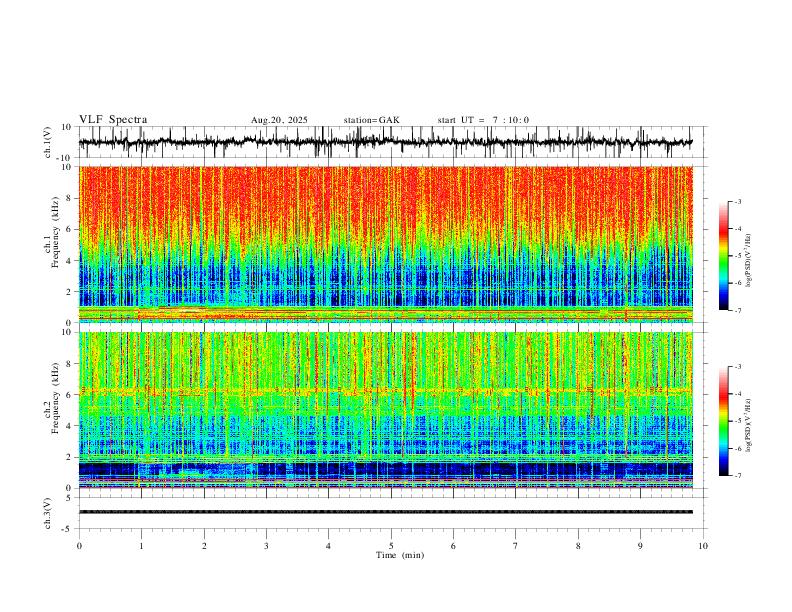Screen dimensions: 792x612
Task: Click the lower PSD color scale bar
Action: pos(723,421)
